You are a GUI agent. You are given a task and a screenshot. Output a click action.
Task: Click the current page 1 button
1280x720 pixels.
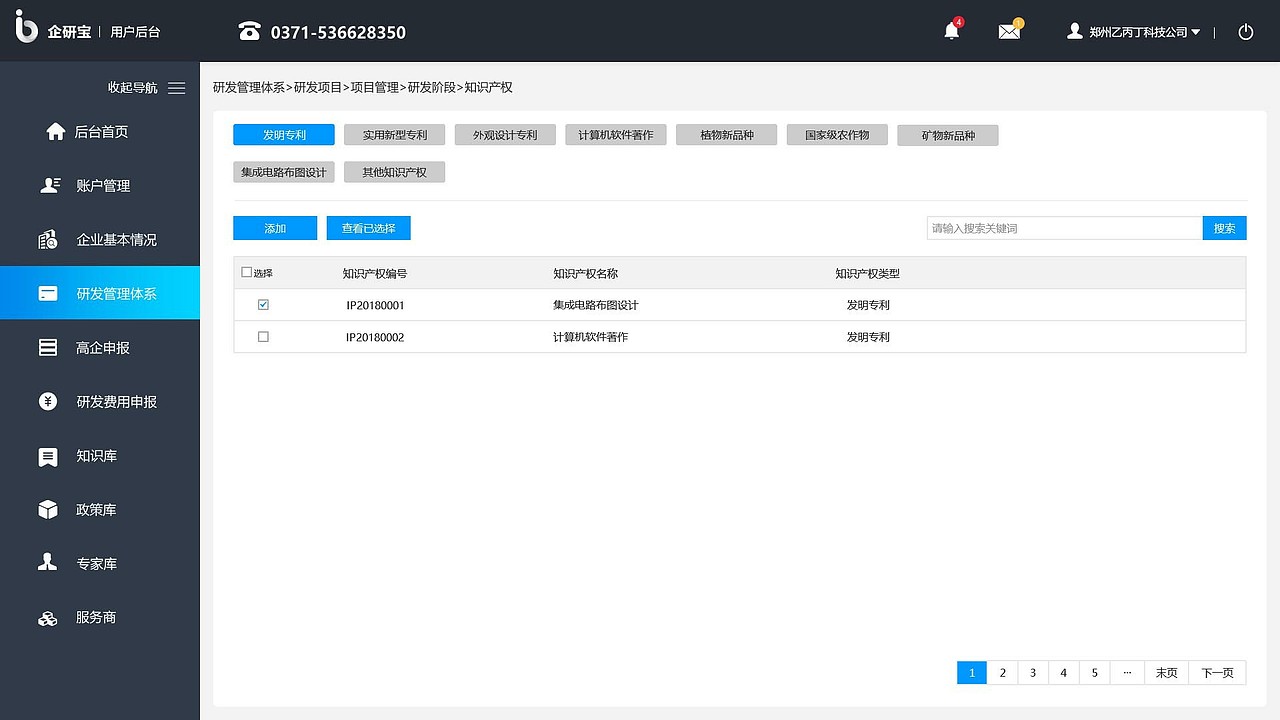coord(972,673)
